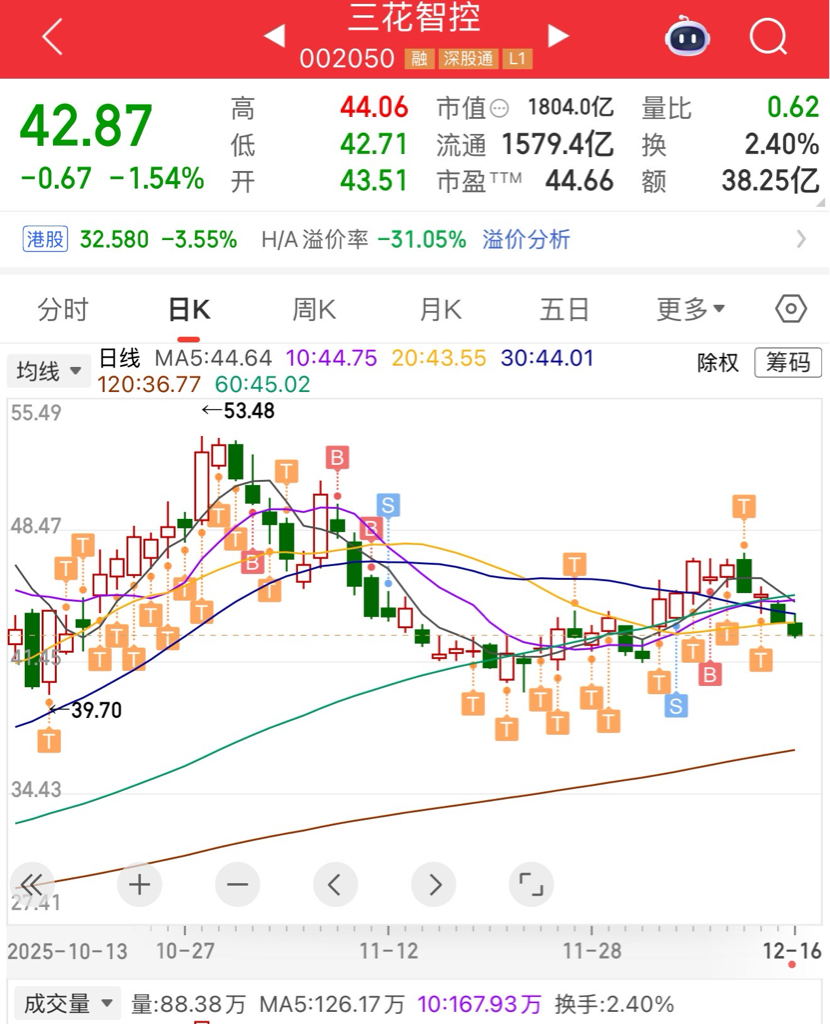
Task: Open chart settings hexagon icon
Action: click(x=791, y=309)
